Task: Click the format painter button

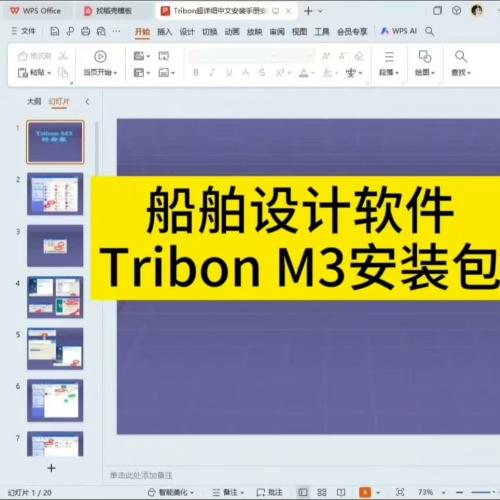Action: click(x=35, y=56)
